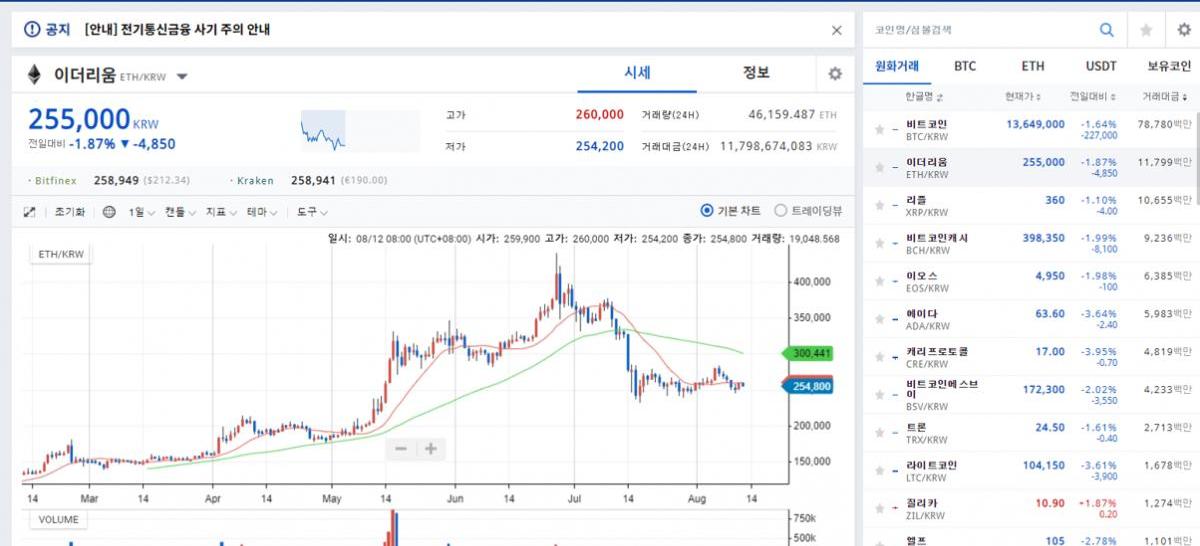
Task: Switch to the 정보 tab
Action: [x=756, y=74]
